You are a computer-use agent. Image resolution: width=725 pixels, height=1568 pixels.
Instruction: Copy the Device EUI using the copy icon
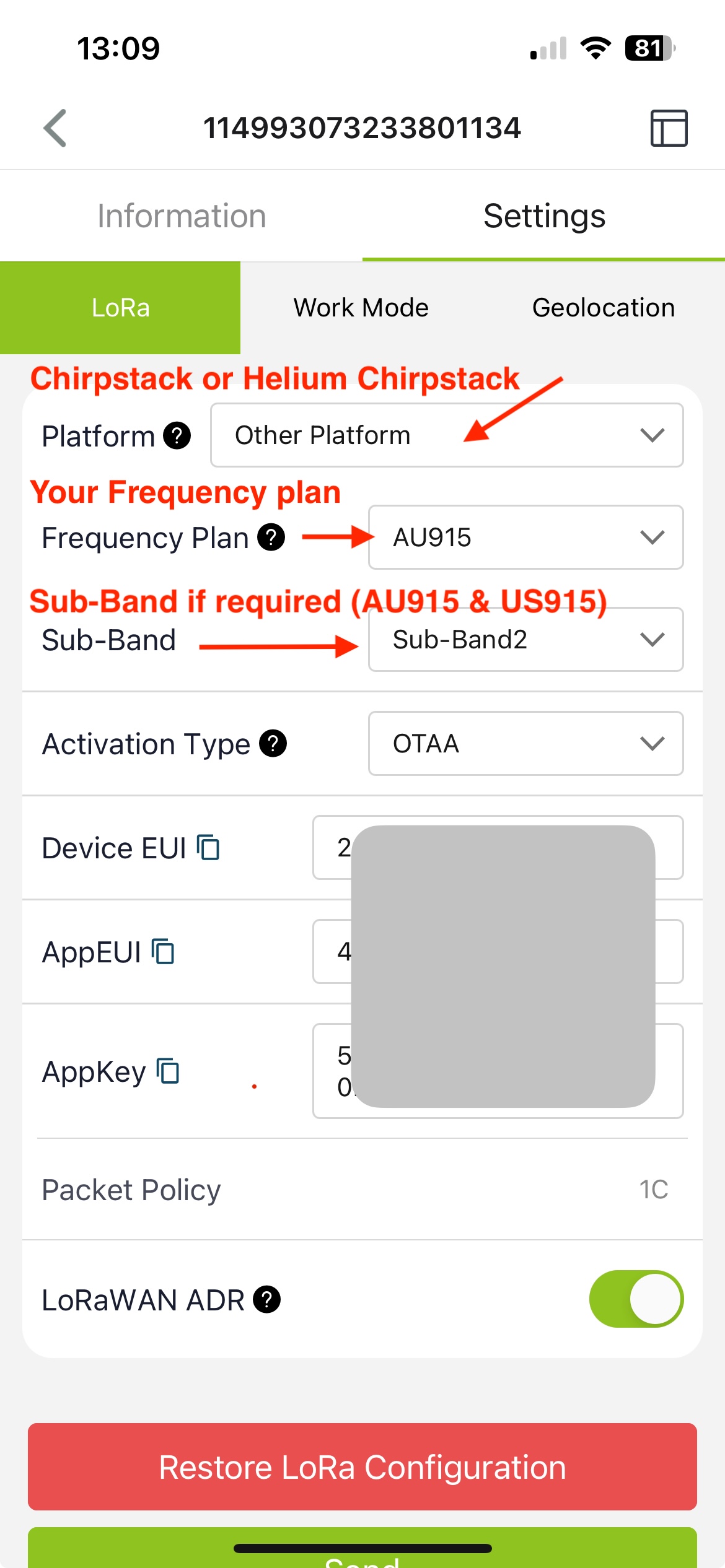(x=208, y=847)
